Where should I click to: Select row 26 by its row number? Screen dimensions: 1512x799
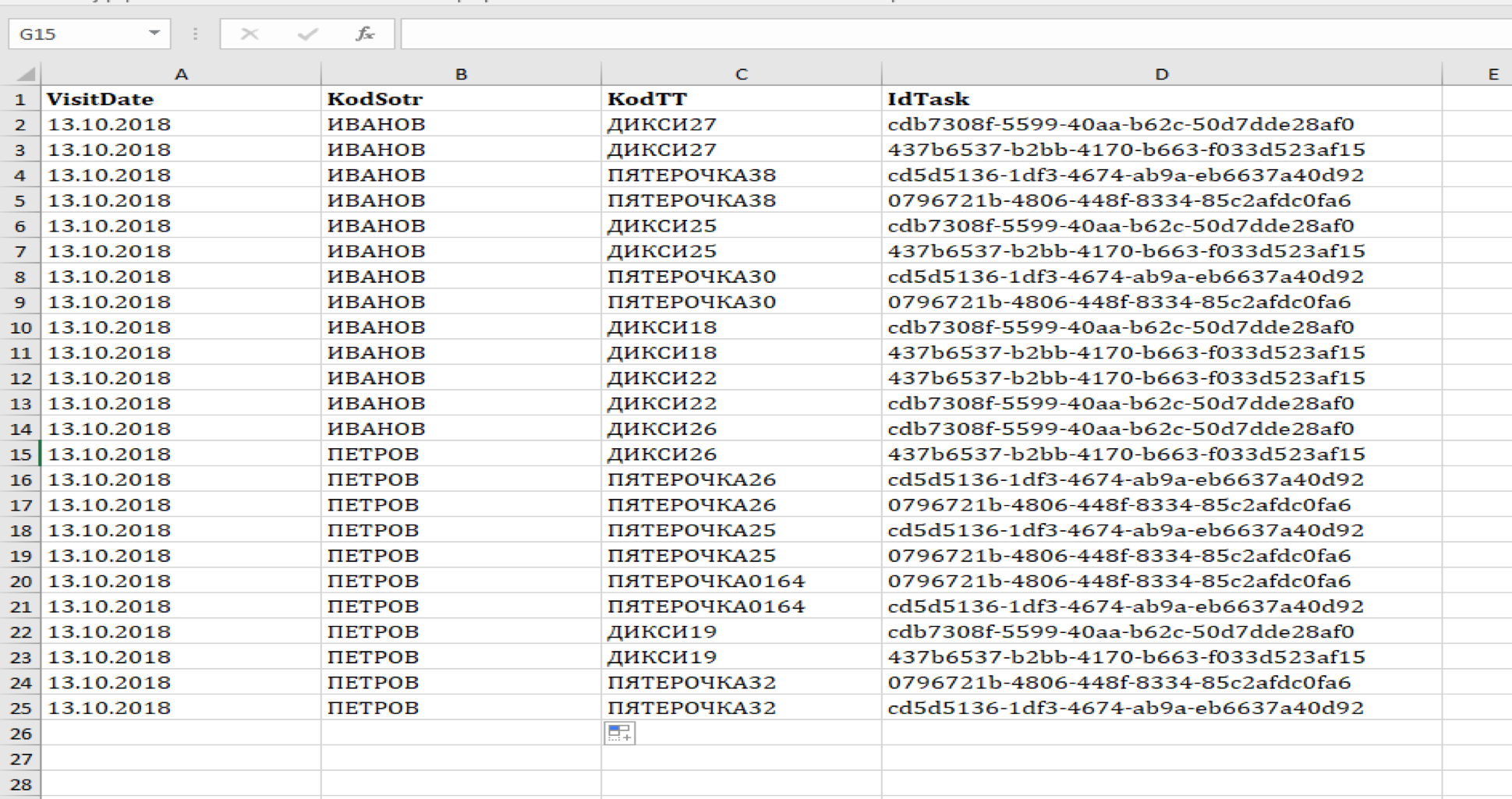click(20, 734)
